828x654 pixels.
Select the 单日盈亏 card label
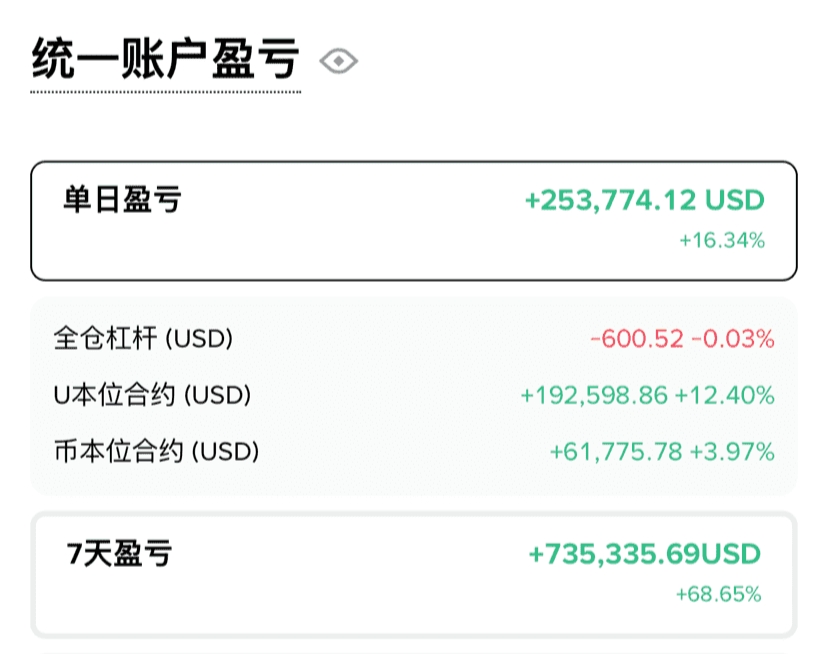[x=122, y=200]
